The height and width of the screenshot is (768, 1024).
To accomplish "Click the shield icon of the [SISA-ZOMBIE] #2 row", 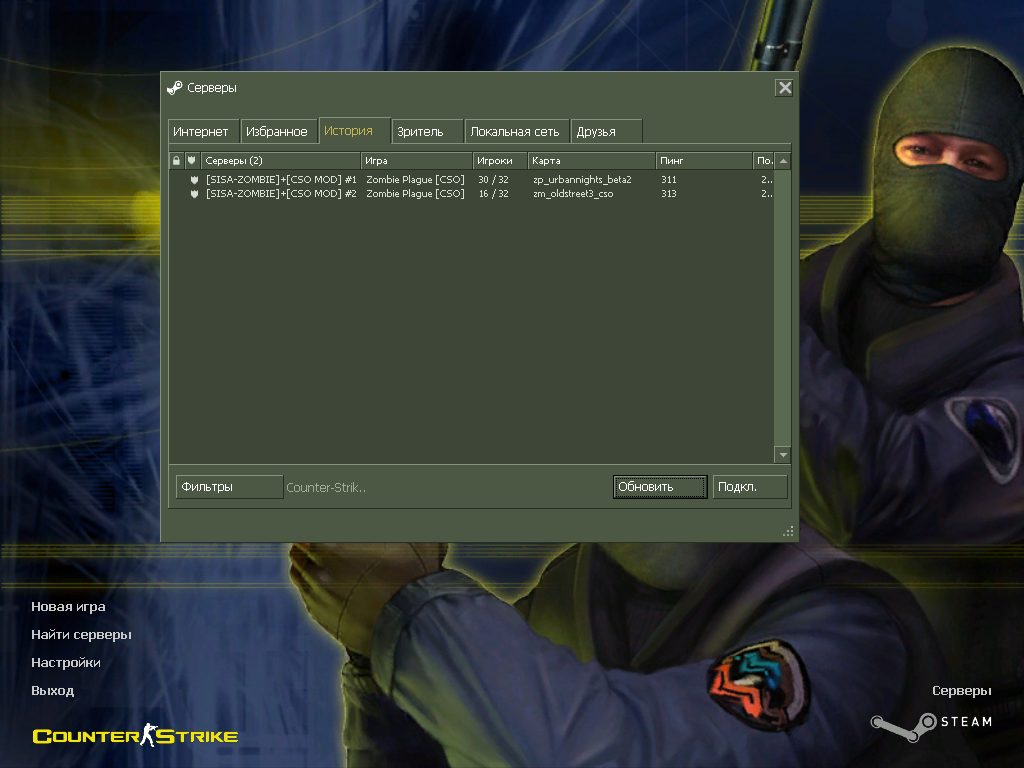I will click(194, 194).
